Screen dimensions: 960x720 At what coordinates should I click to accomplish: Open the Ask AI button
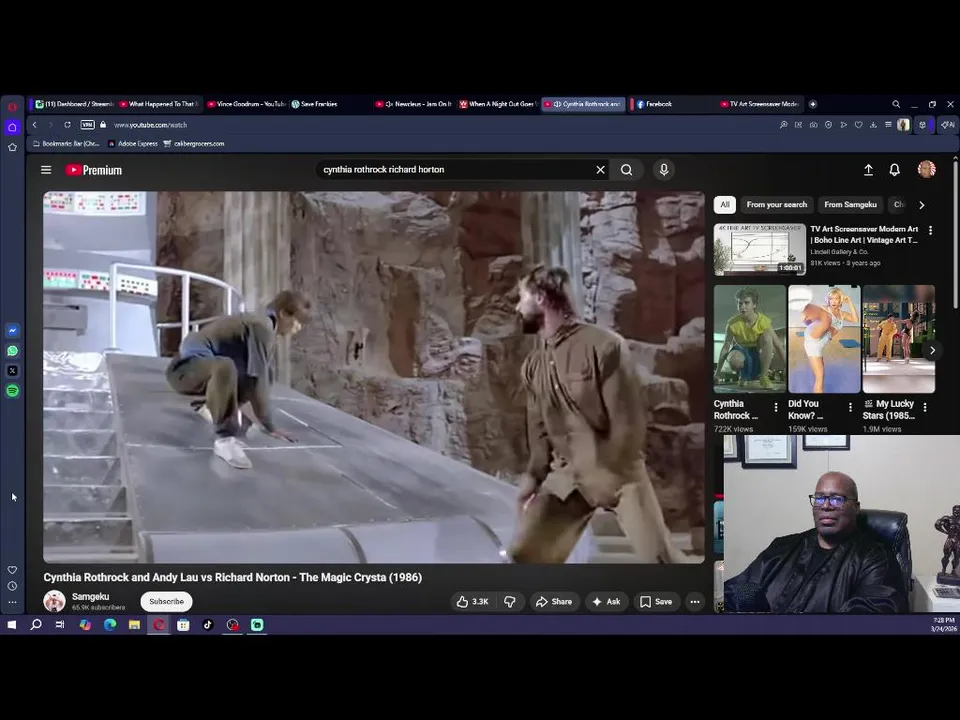coord(606,602)
